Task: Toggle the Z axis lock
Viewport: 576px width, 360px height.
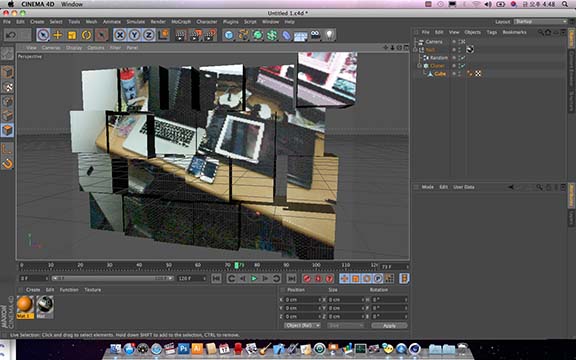Action: (148, 35)
